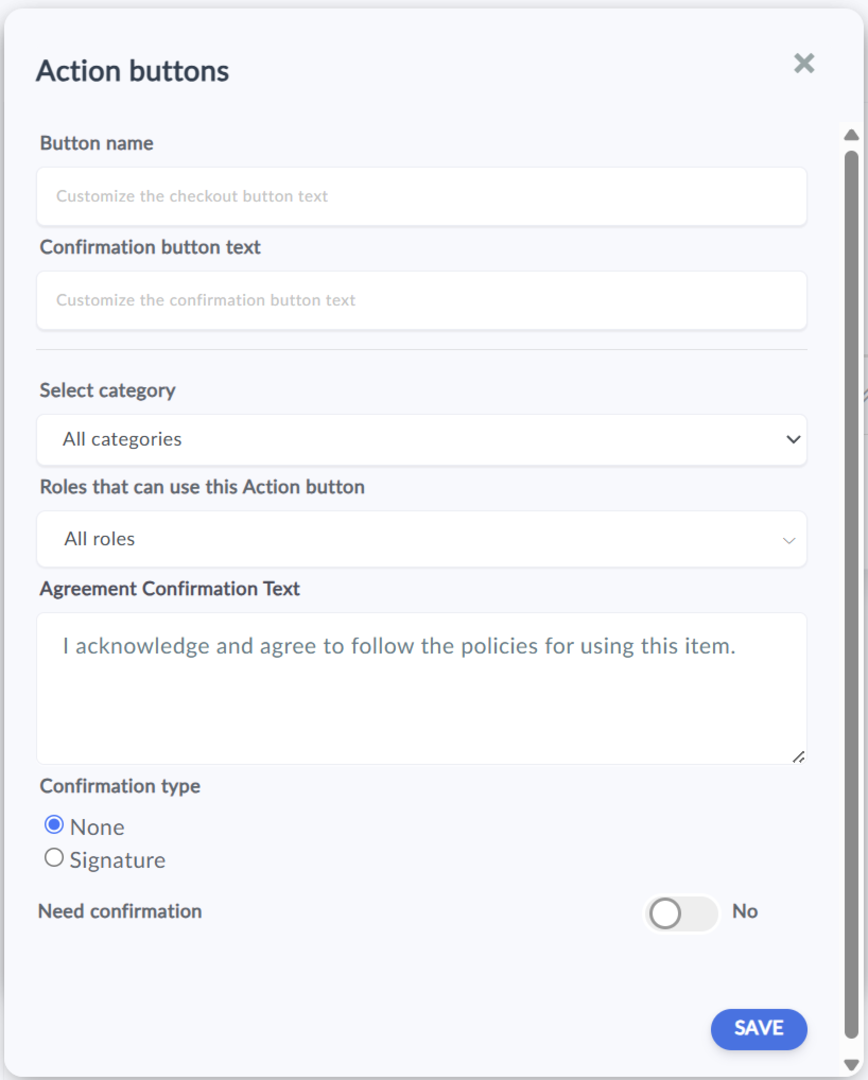Save the action button settings
Screen dimensions: 868x1080
tap(758, 1029)
